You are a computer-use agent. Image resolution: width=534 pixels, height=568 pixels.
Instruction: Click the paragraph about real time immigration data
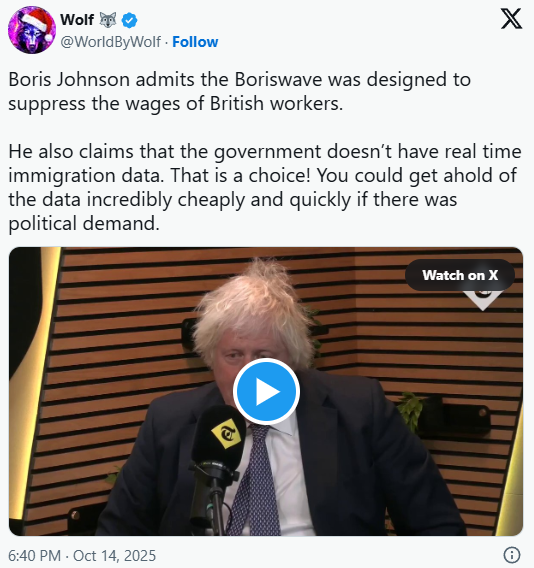point(265,187)
